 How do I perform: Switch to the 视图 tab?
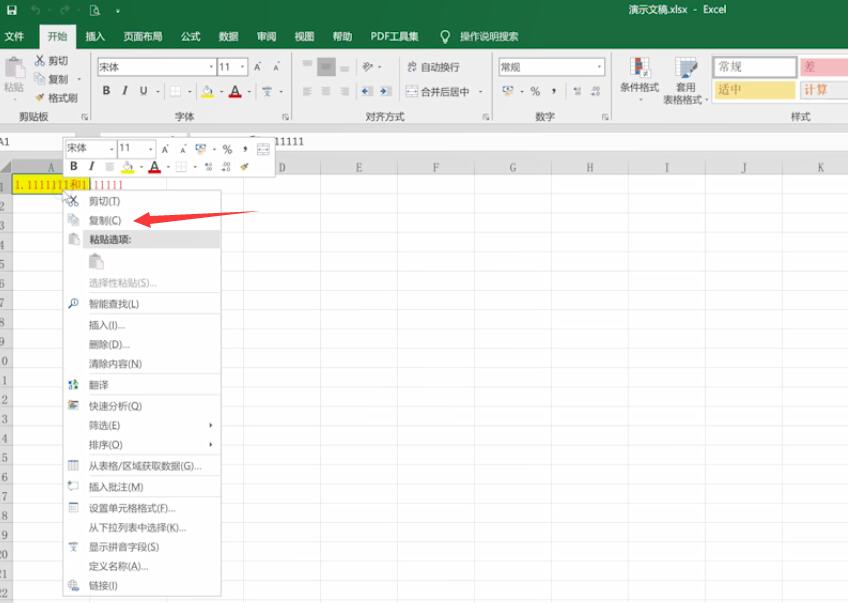[x=304, y=36]
